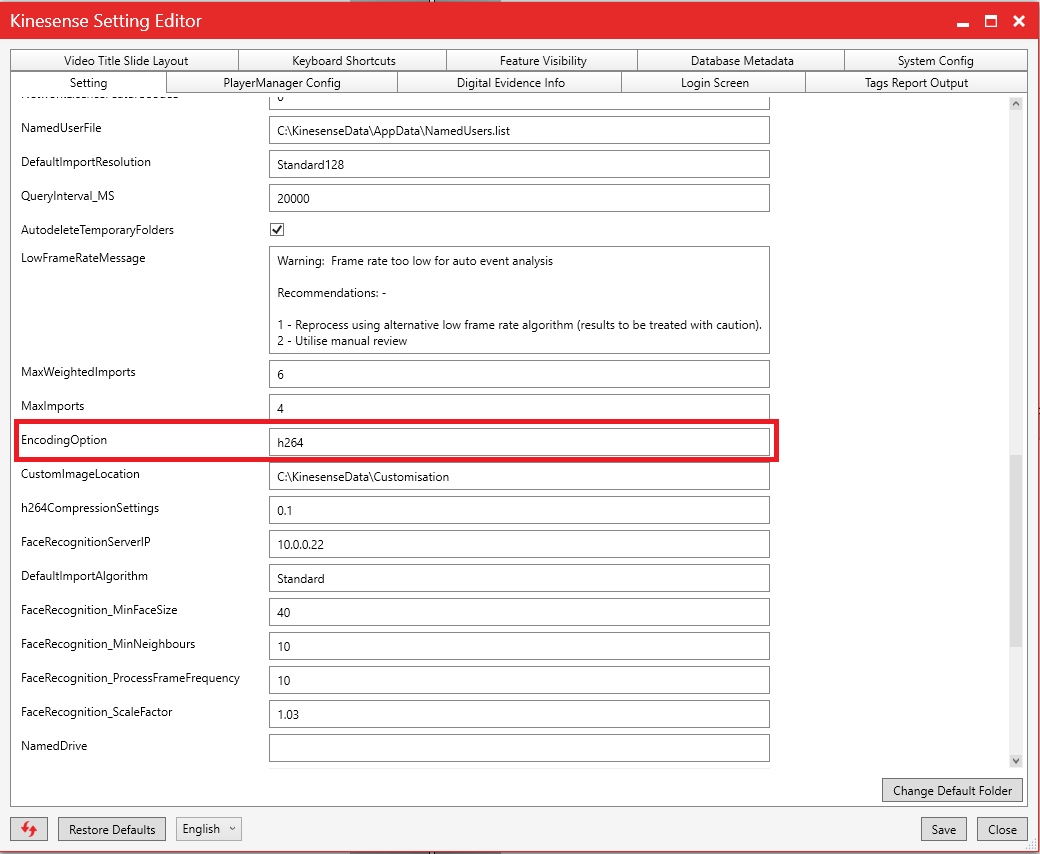Screen dimensions: 1040x854
Task: Switch to PlayerManager Config tab
Action: click(x=282, y=82)
